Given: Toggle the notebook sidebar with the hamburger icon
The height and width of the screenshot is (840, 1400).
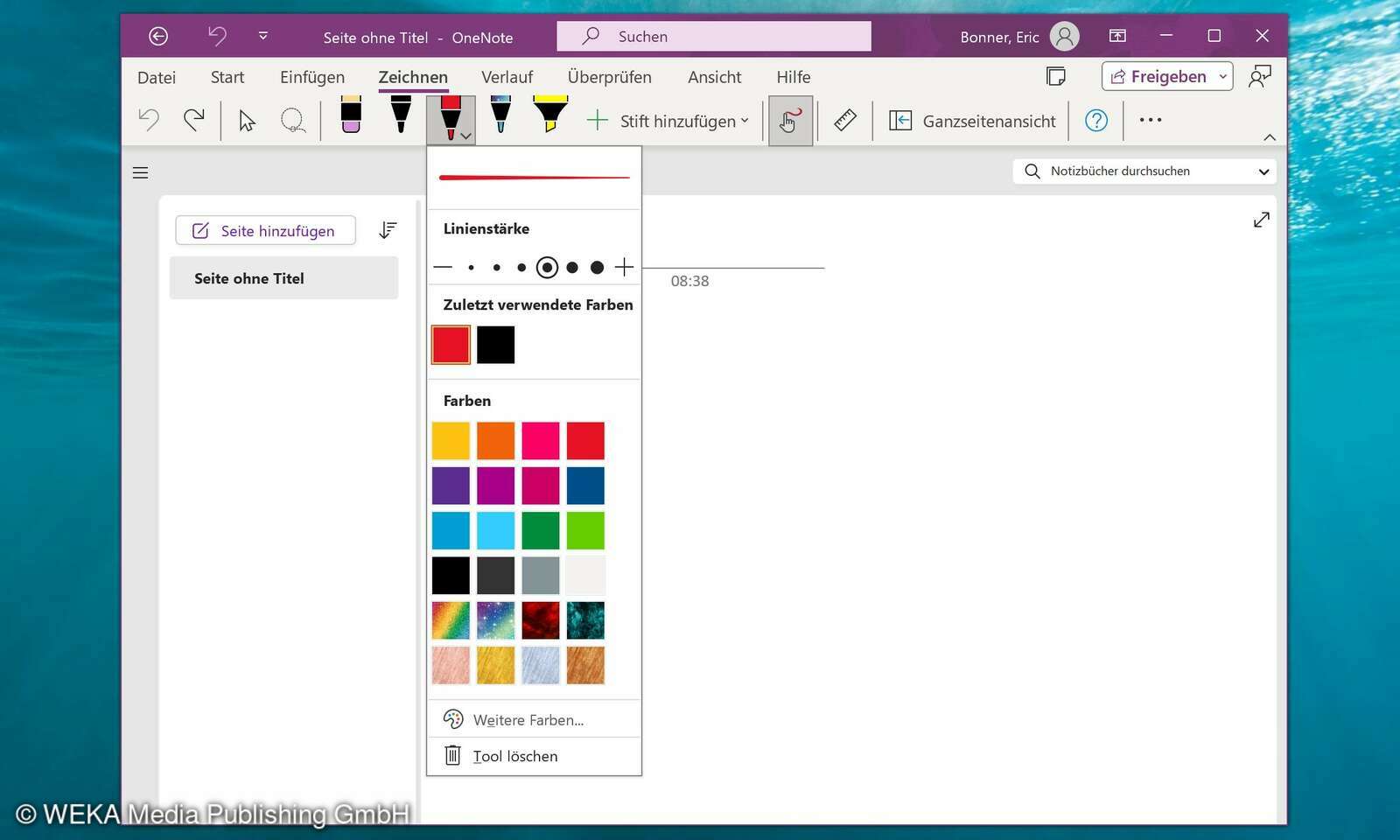Looking at the screenshot, I should (140, 172).
